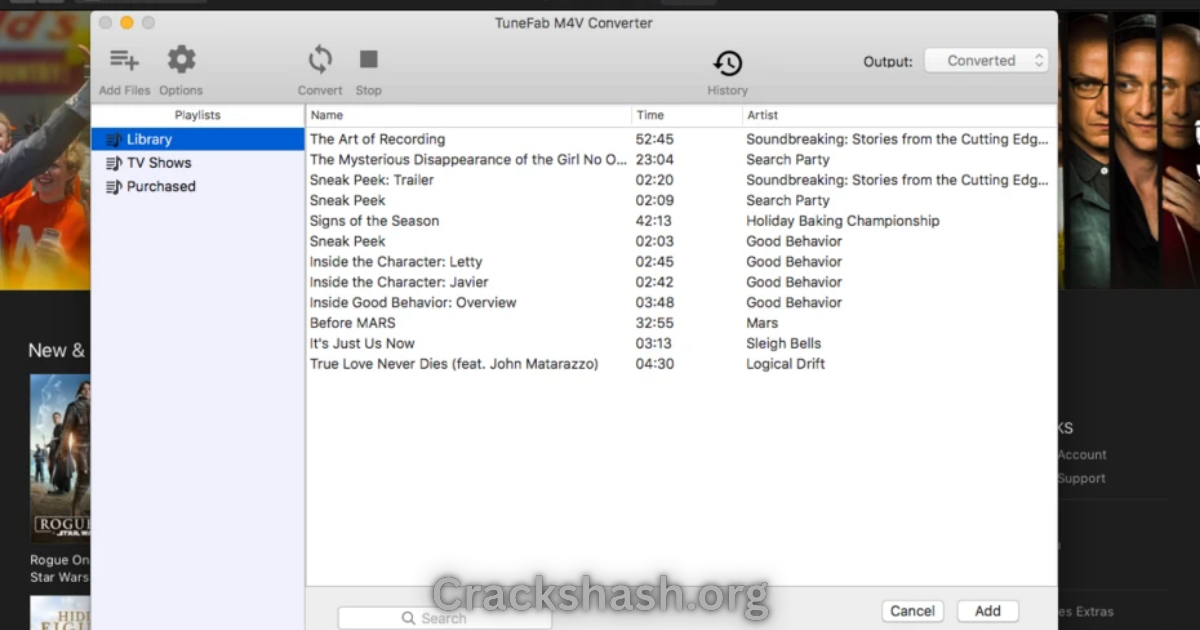Select Purchased in Playlists sidebar
Viewport: 1200px width, 630px height.
pos(198,187)
